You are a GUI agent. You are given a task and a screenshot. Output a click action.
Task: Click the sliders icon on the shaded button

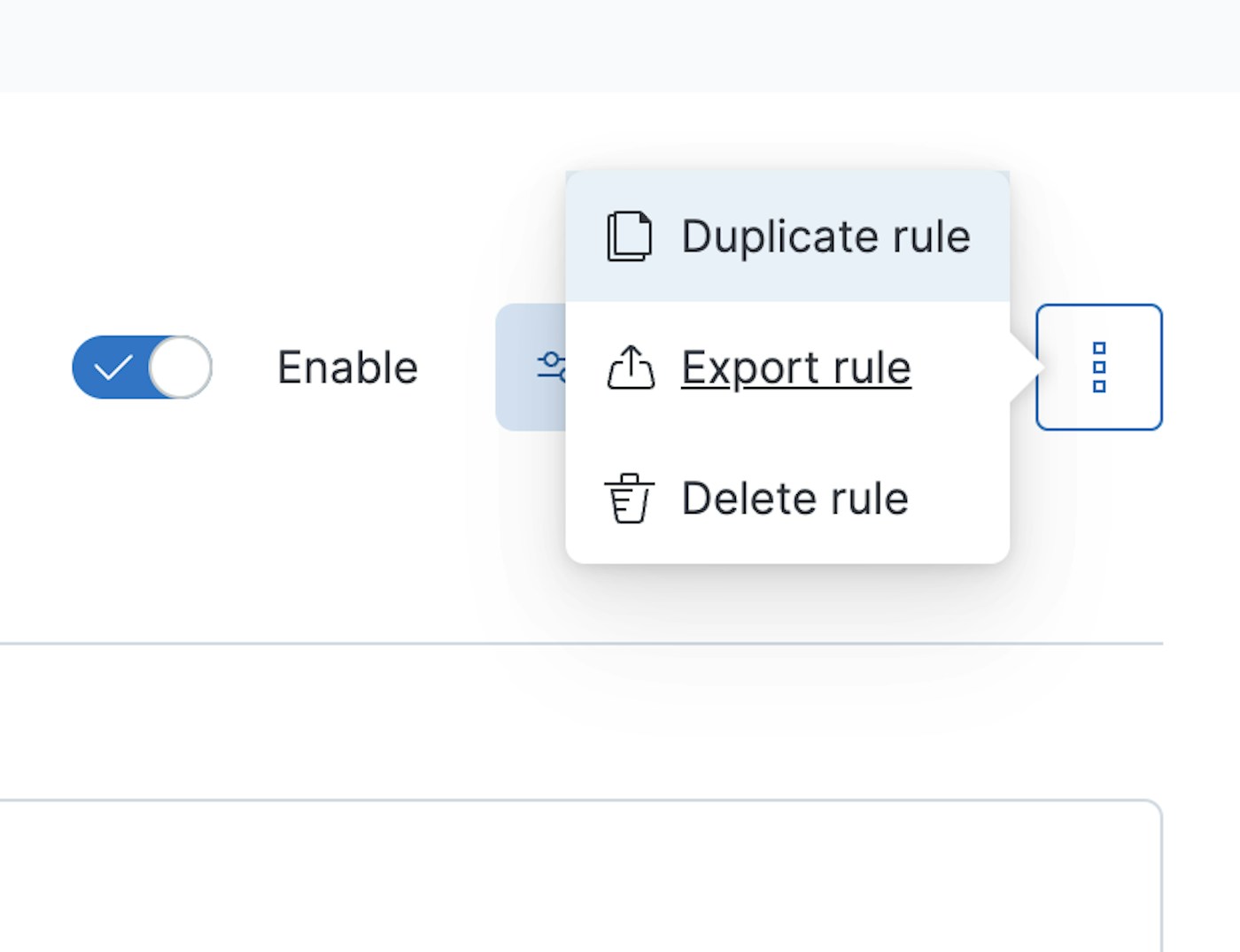coord(549,366)
